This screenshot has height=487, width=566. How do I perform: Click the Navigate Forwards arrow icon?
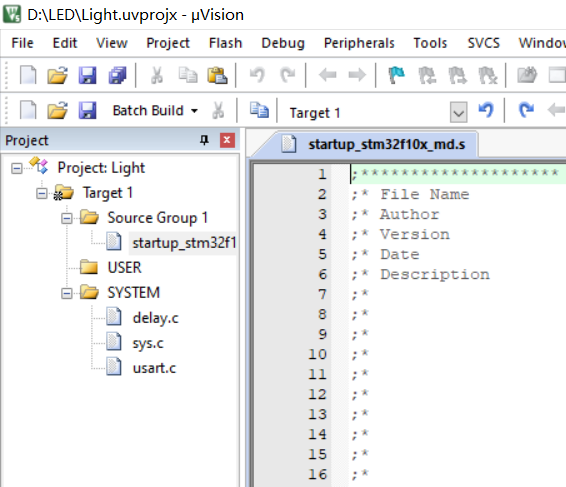pyautogui.click(x=357, y=75)
